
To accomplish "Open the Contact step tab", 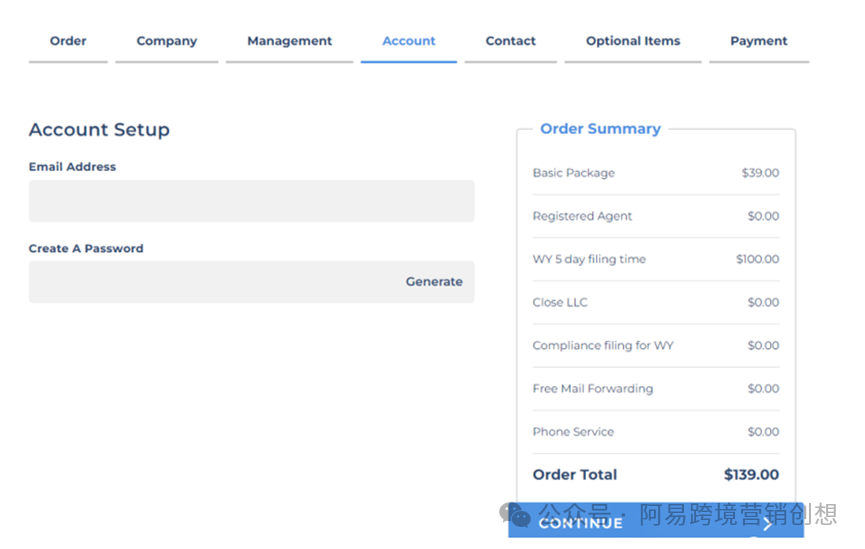I will coord(510,41).
